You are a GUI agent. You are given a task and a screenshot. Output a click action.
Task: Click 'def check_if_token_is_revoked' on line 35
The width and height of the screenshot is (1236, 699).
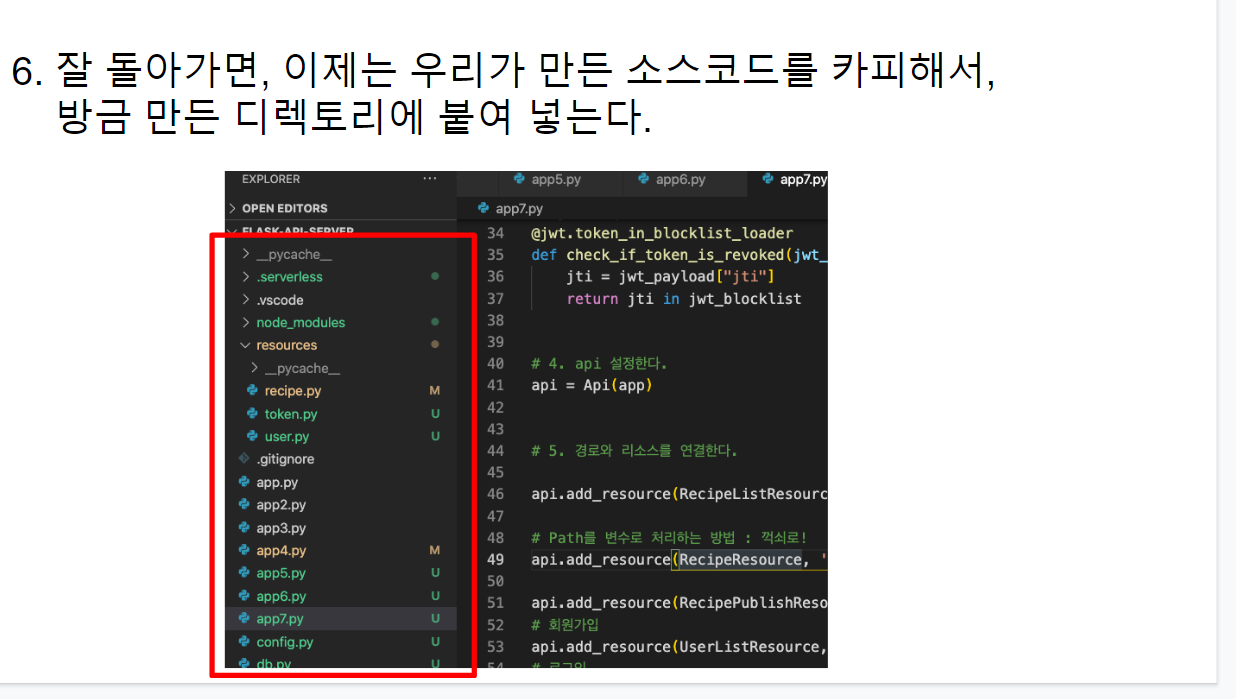661,255
